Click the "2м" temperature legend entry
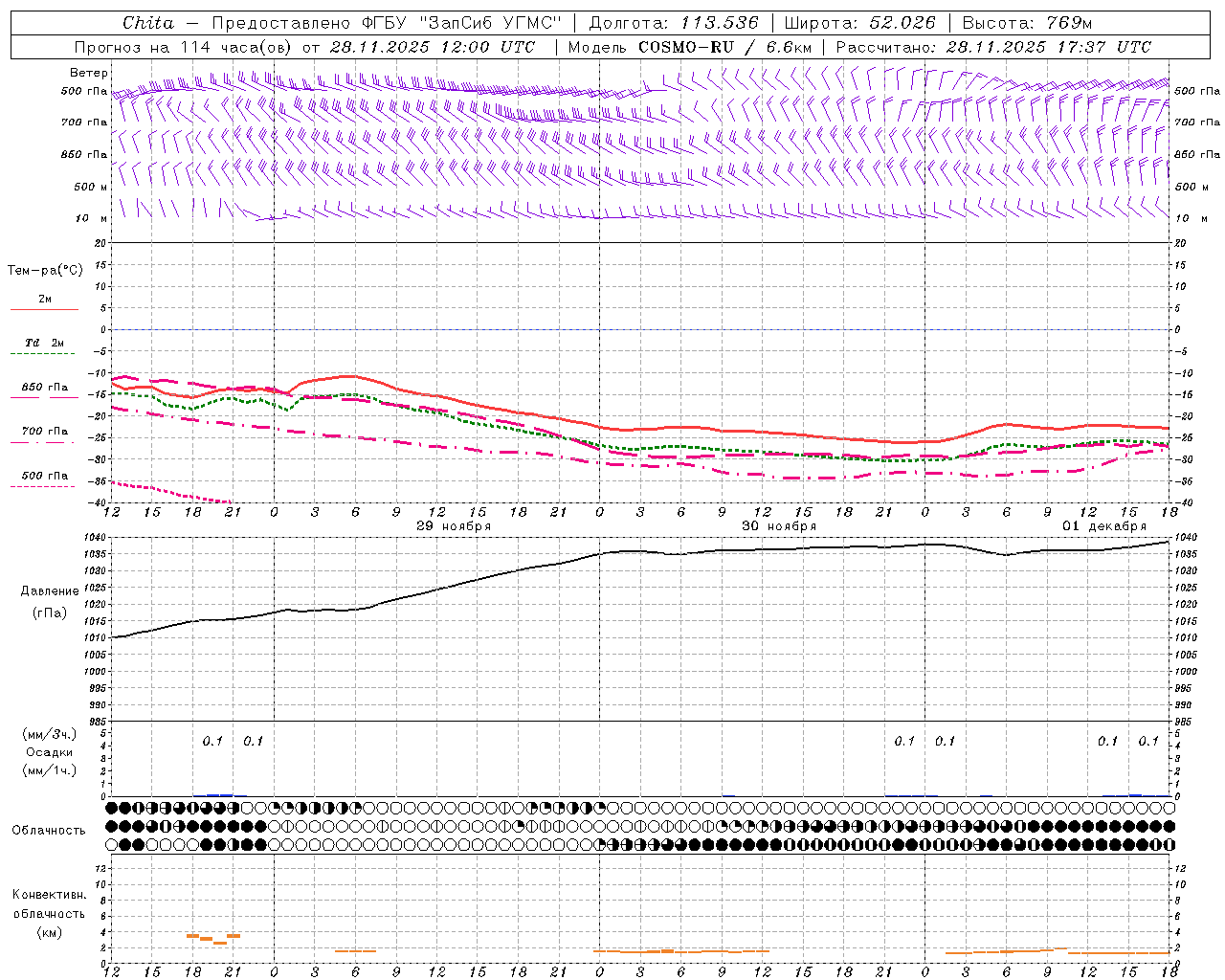 (x=45, y=300)
